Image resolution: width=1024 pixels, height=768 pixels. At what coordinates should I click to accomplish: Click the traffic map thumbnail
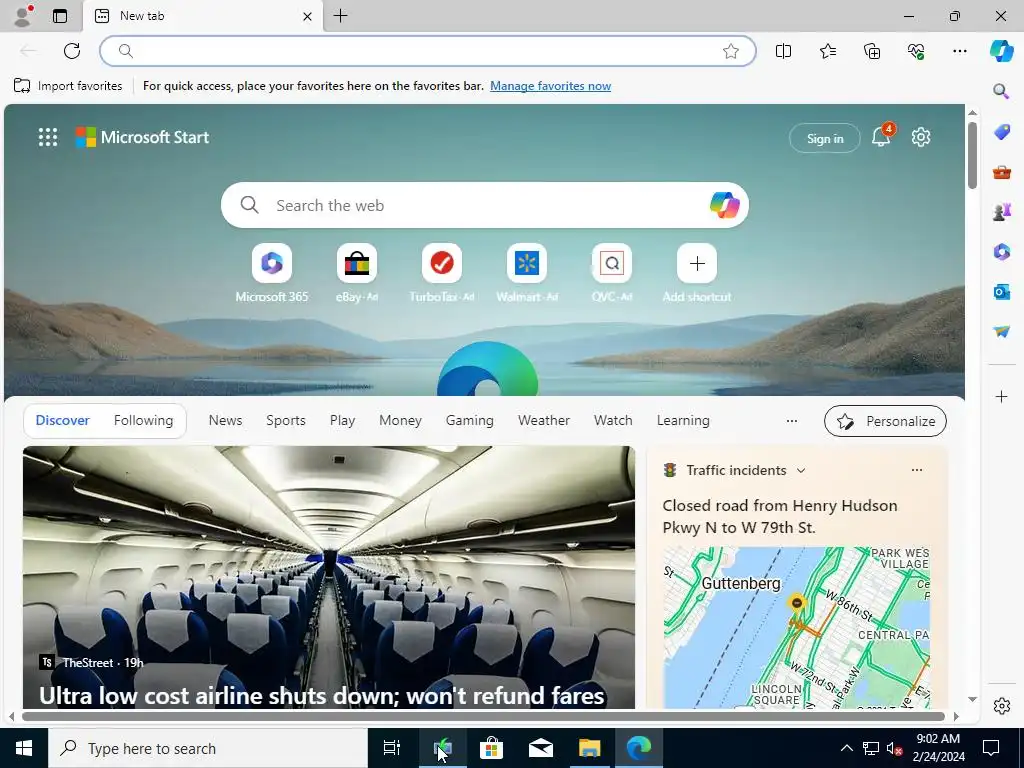(x=797, y=627)
